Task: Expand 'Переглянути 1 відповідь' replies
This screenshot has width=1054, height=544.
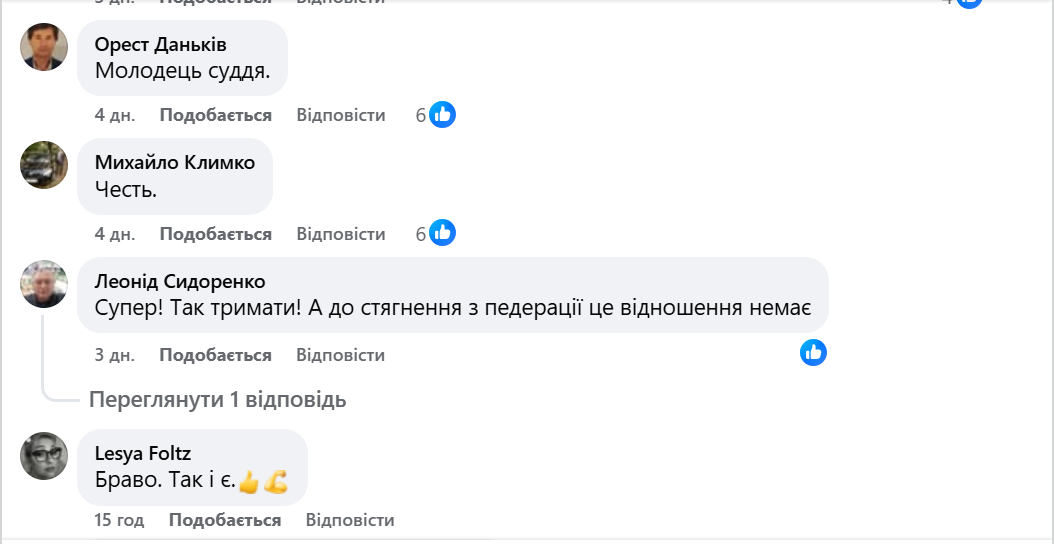Action: tap(217, 400)
